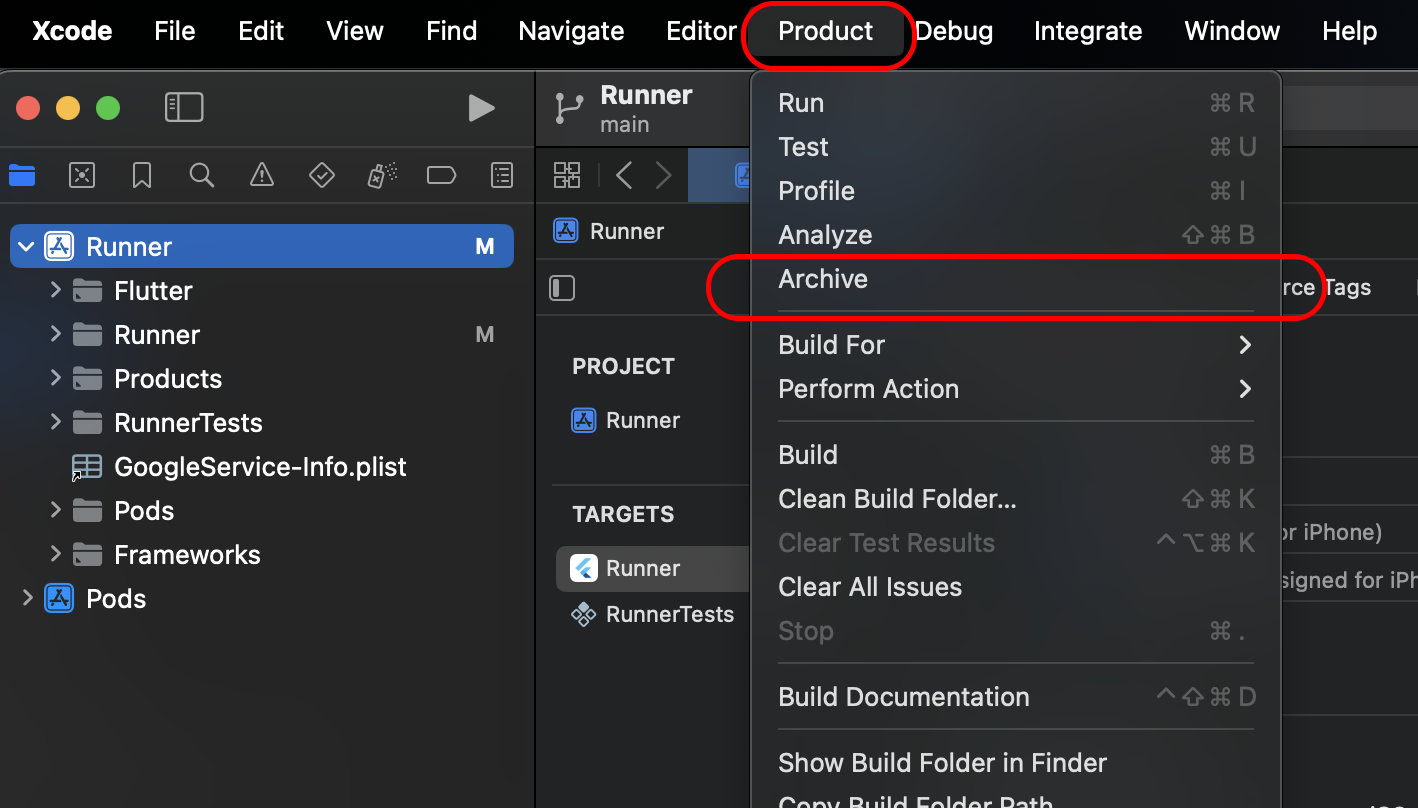
Task: Open the Project navigator folder icon
Action: click(x=22, y=176)
